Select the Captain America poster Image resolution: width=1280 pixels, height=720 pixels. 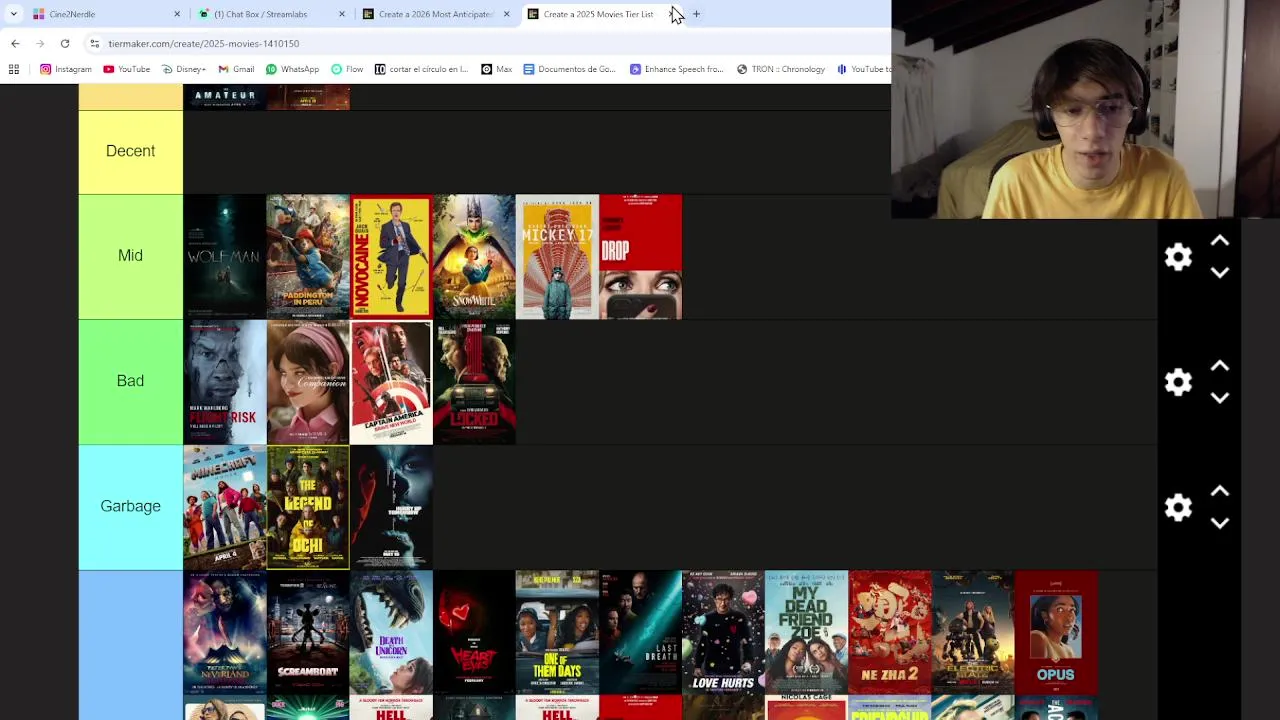tap(391, 382)
